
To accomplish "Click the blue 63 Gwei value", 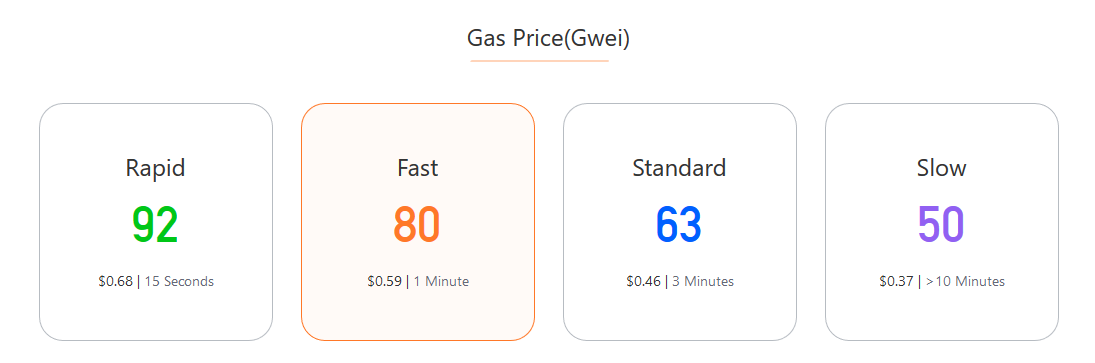I will pos(679,225).
